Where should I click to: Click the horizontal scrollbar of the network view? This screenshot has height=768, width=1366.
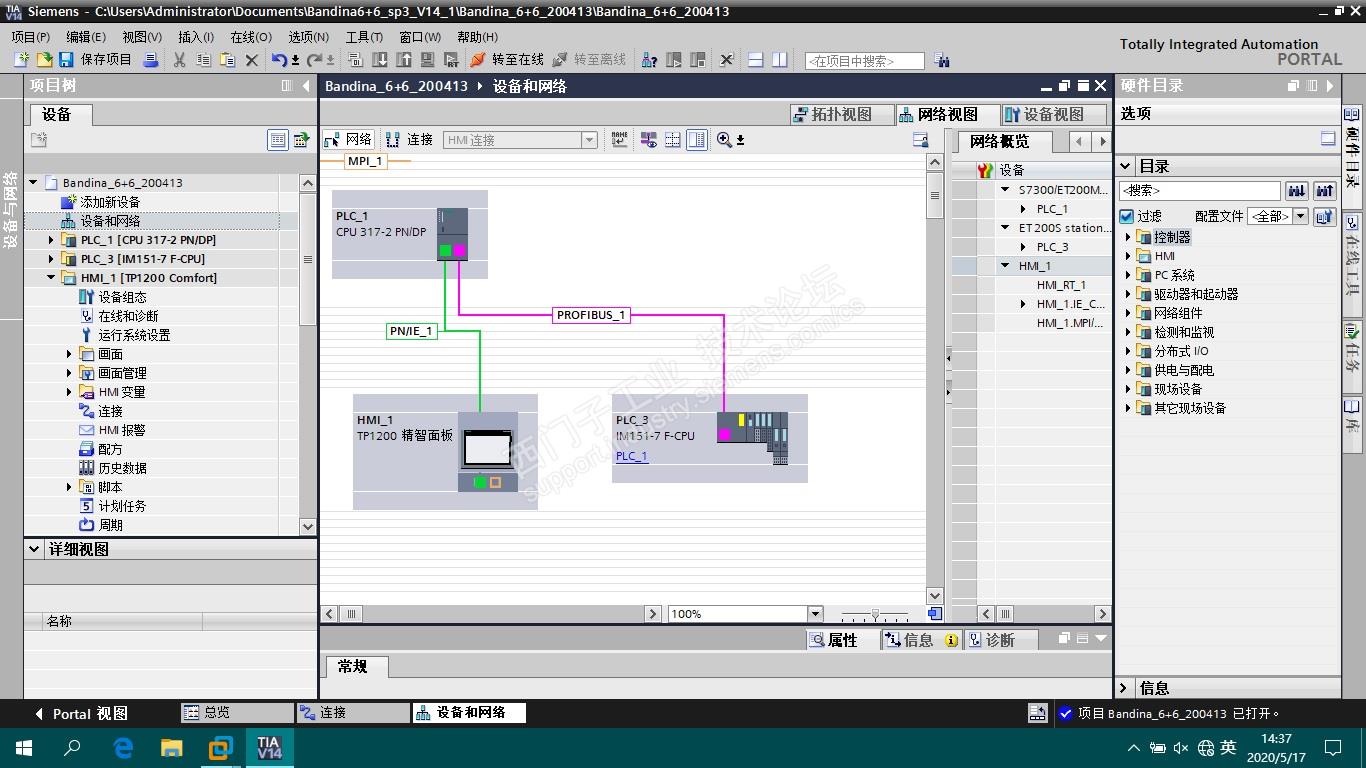(491, 614)
